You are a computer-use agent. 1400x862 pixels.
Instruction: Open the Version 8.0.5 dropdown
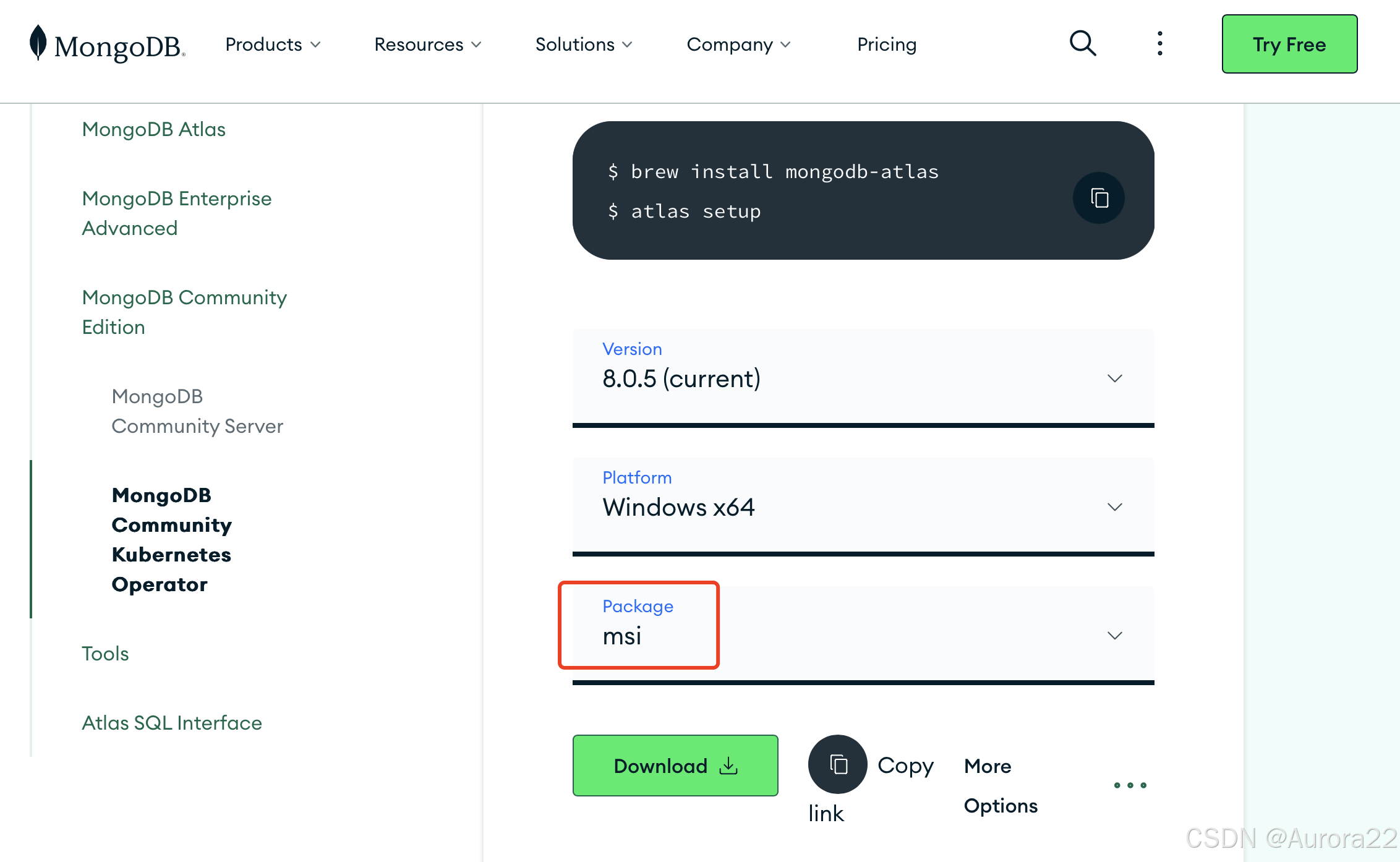tap(863, 377)
